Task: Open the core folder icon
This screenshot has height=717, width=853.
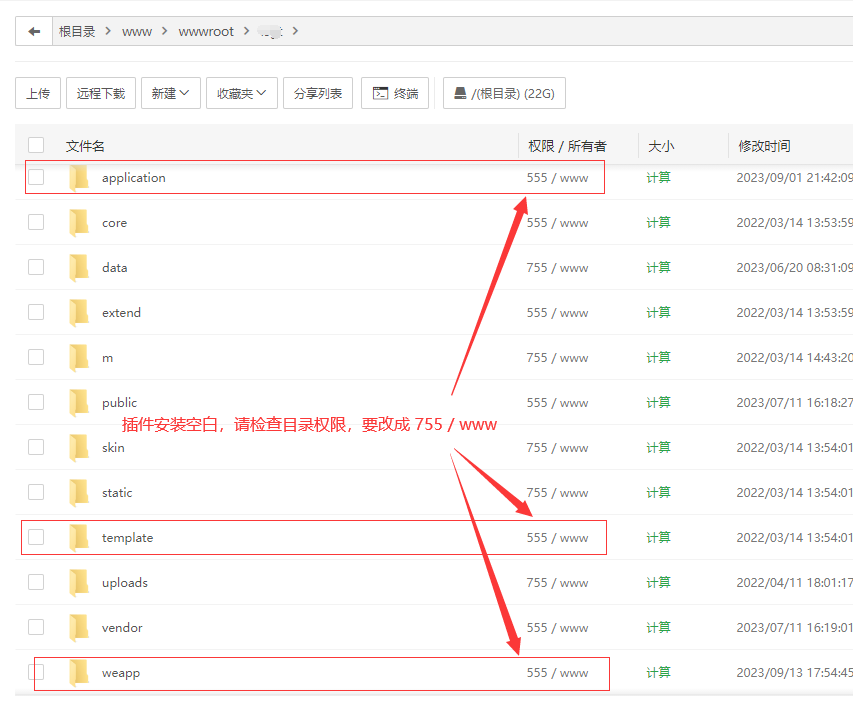Action: (79, 222)
